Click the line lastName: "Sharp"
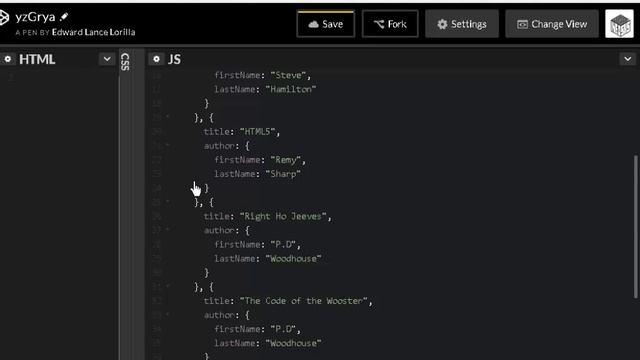Viewport: 640px width, 360px height. coord(258,174)
